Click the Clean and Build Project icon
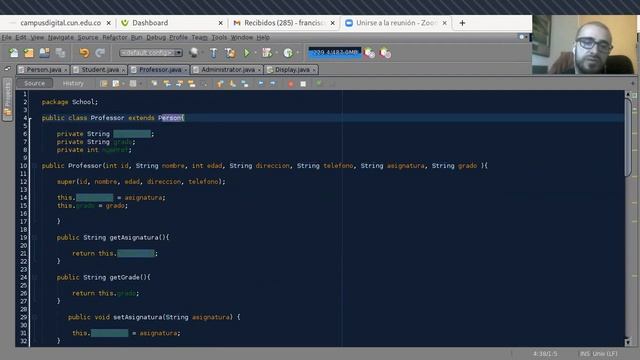The image size is (640, 360). [x=230, y=53]
